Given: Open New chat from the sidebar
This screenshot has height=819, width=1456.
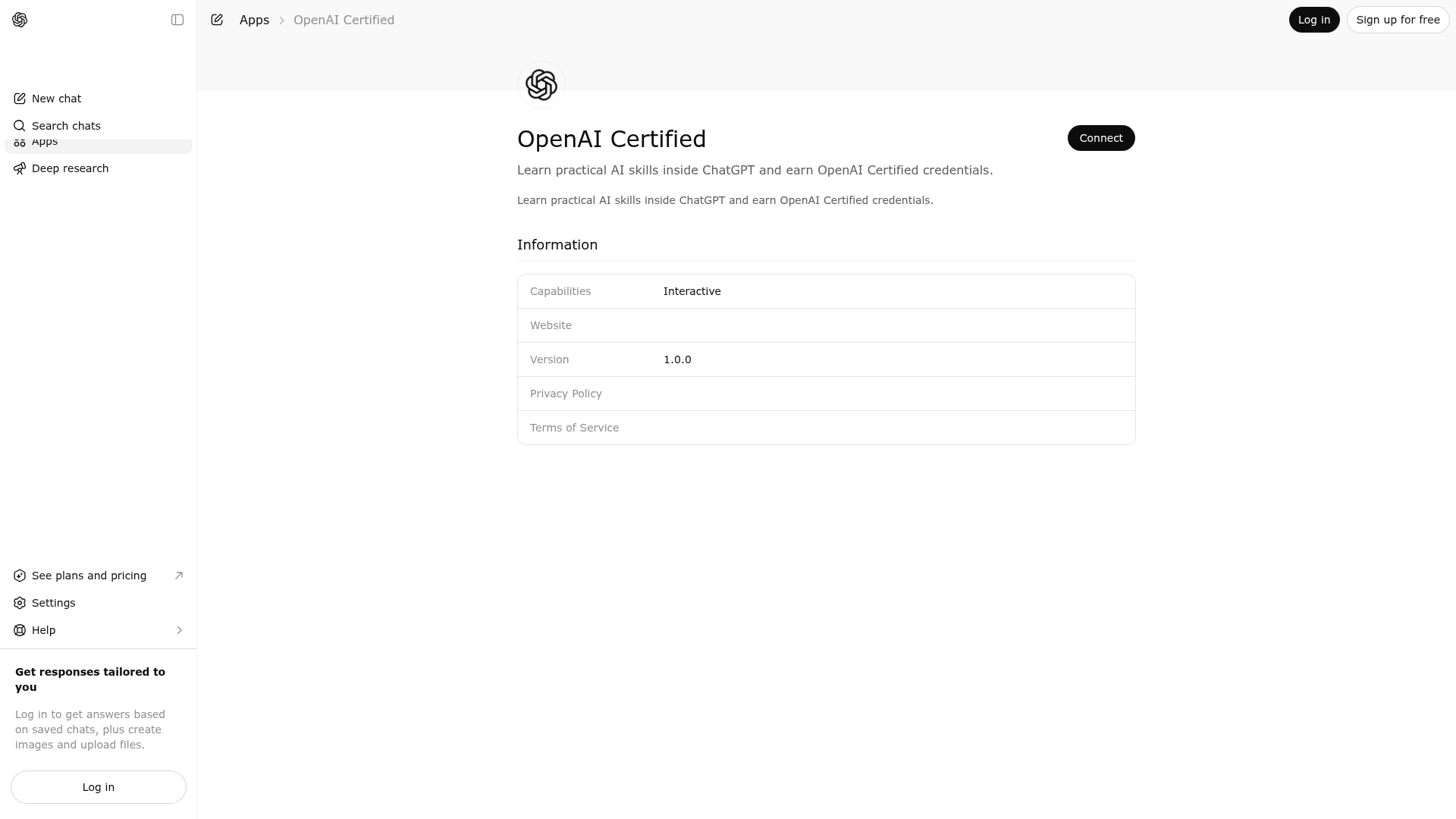Looking at the screenshot, I should coord(99,99).
